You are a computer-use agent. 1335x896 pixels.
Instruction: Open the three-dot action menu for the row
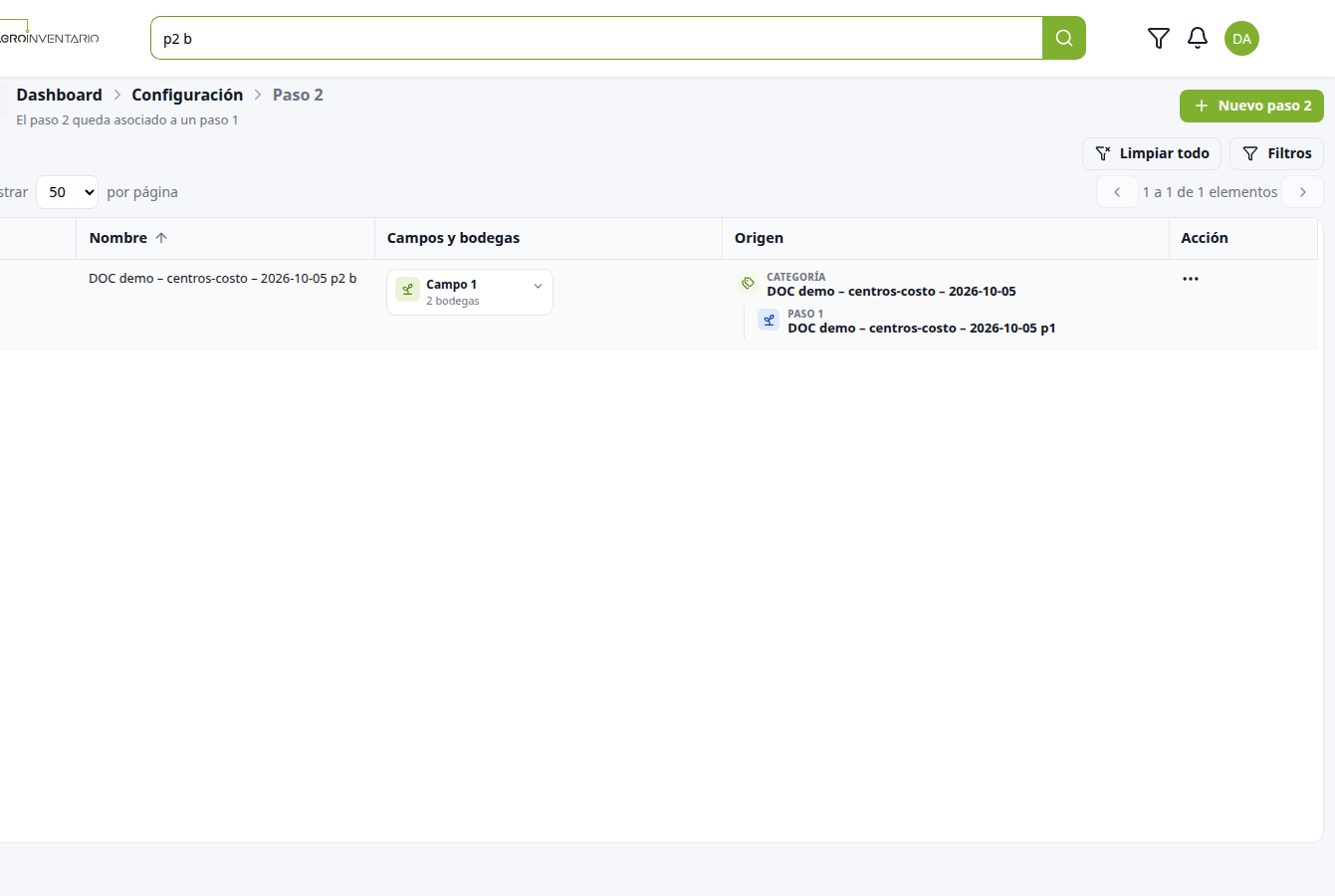tap(1191, 279)
